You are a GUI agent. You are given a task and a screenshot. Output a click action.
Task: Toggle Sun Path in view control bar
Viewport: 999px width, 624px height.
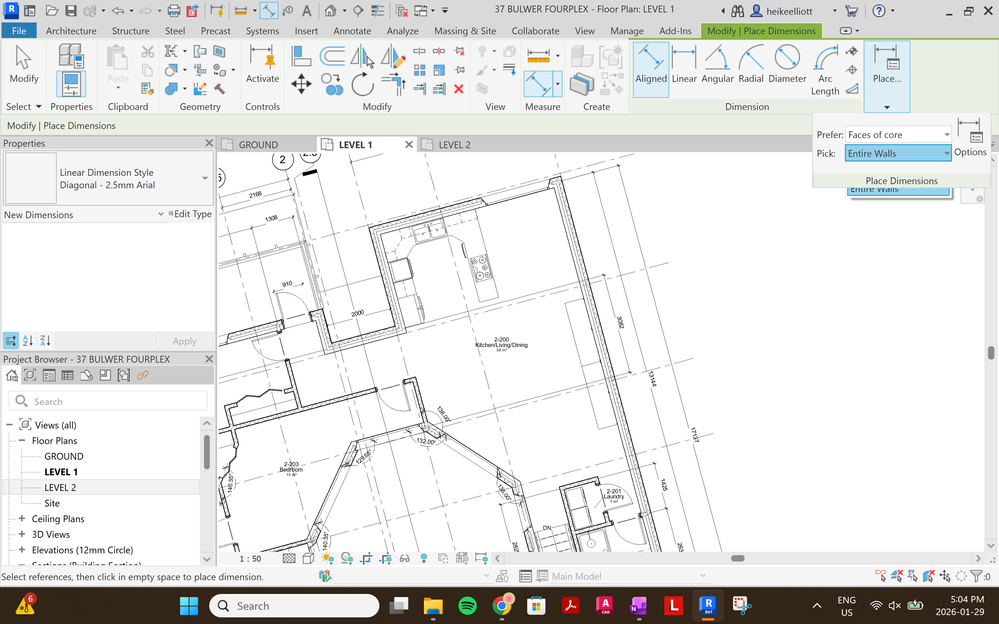(x=327, y=558)
